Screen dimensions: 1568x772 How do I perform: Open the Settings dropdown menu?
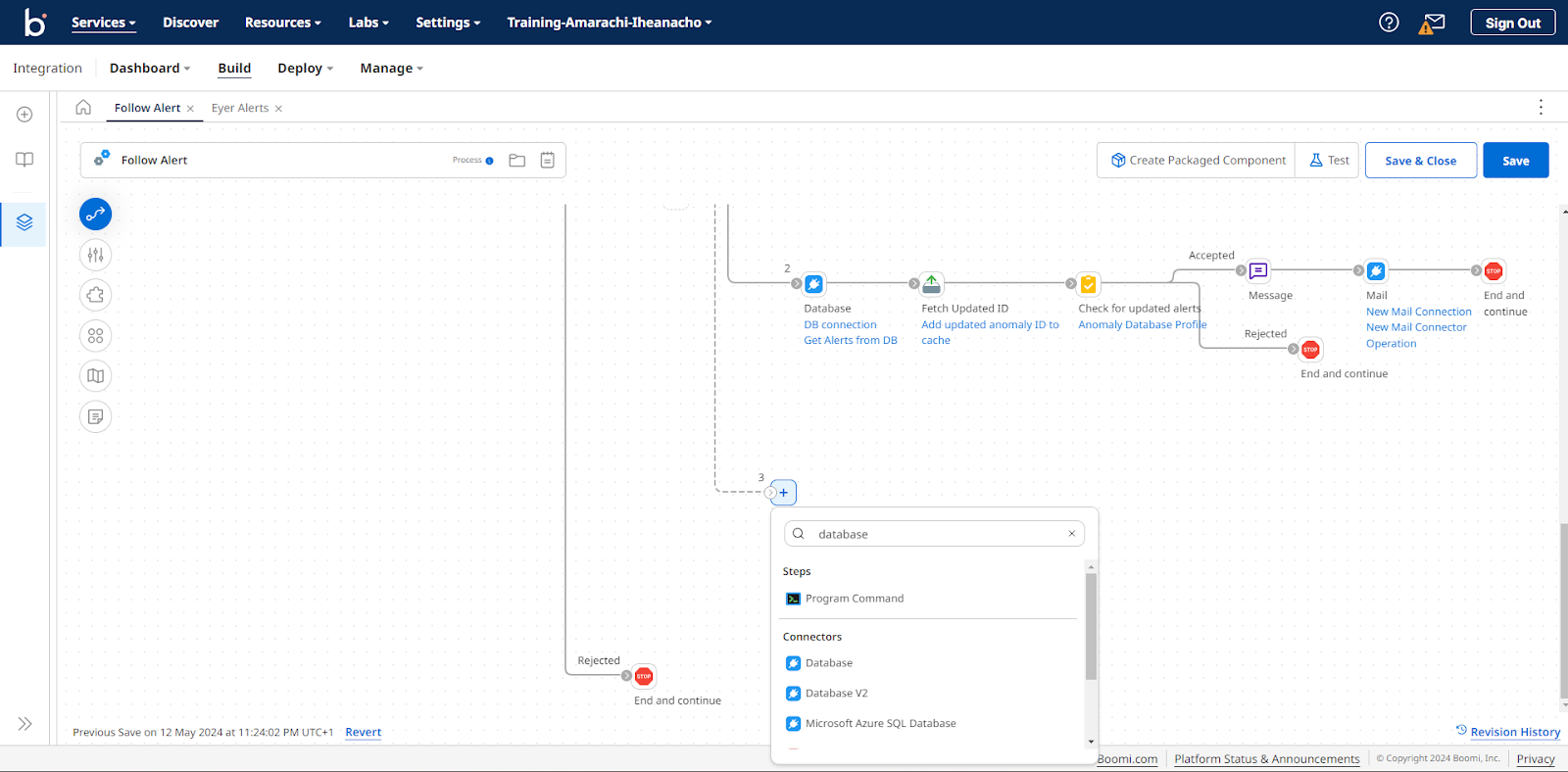(x=448, y=23)
